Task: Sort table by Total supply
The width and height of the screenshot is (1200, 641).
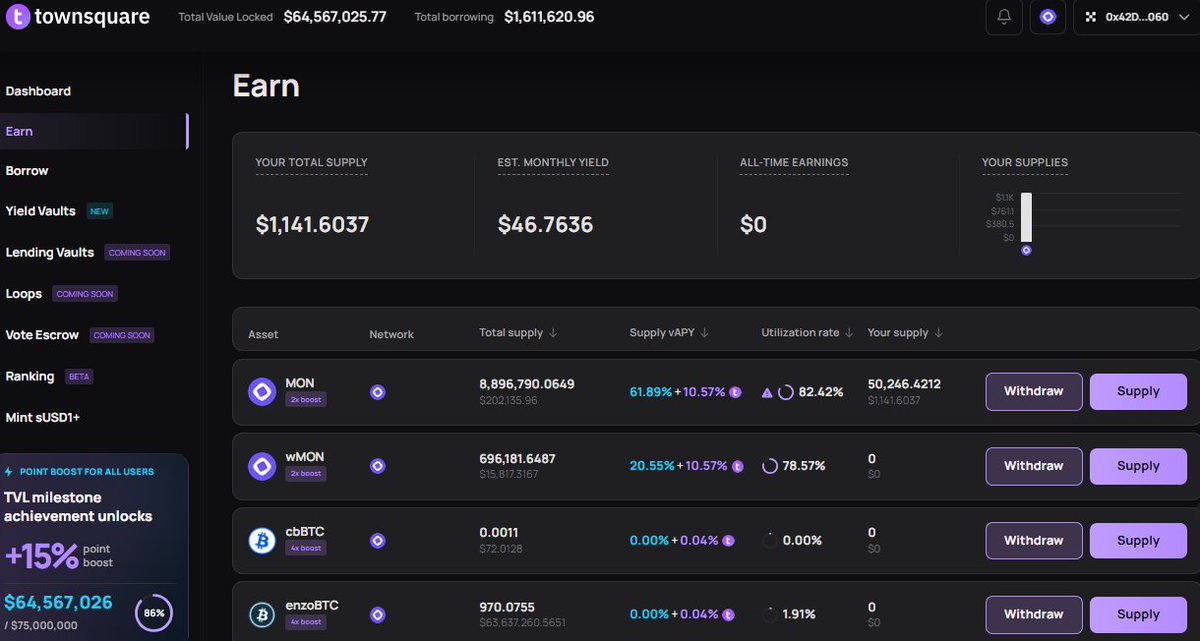Action: pos(518,333)
